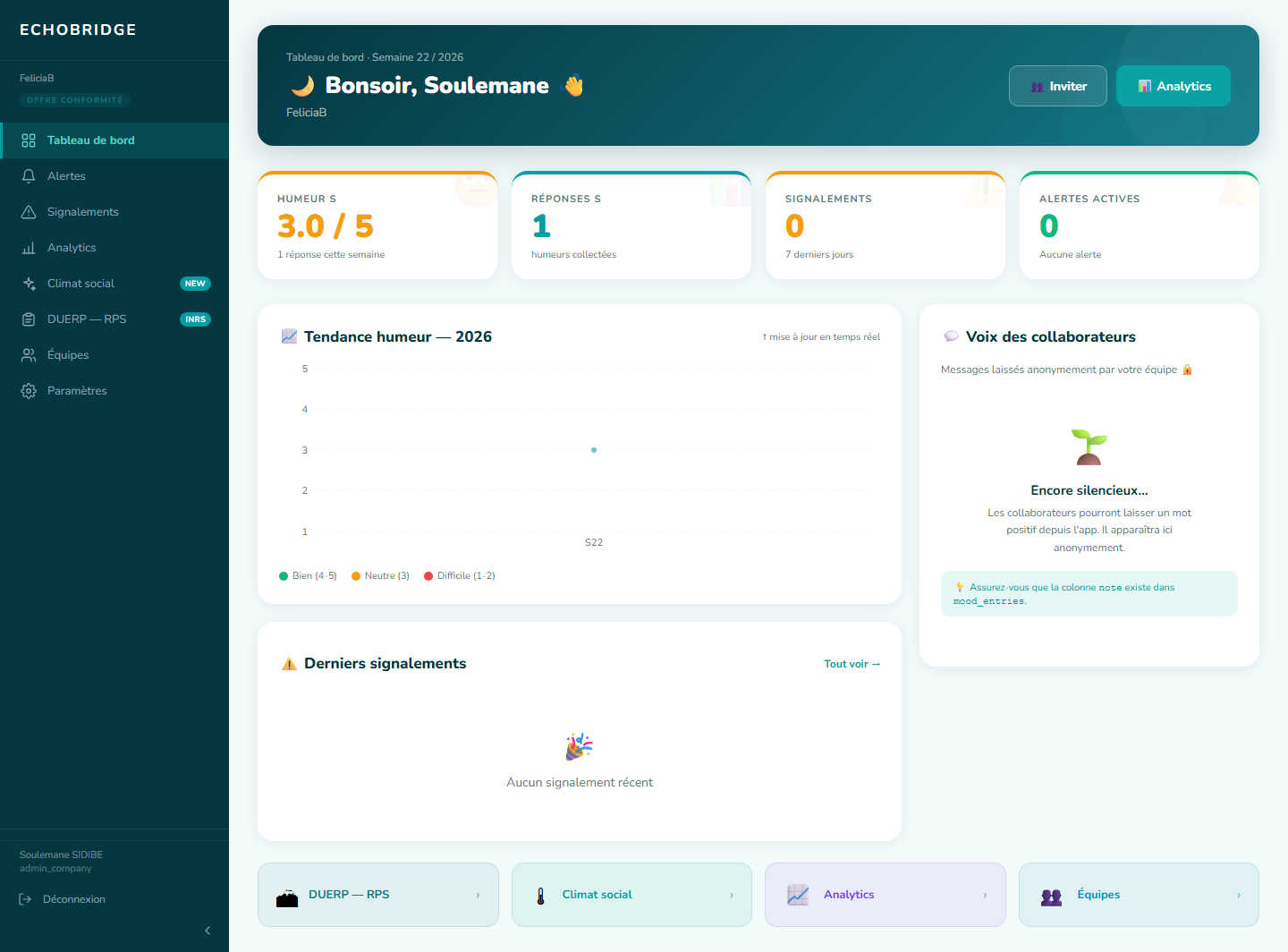Click the Déconnexion link
Viewport: 1288px width, 952px height.
(74, 899)
